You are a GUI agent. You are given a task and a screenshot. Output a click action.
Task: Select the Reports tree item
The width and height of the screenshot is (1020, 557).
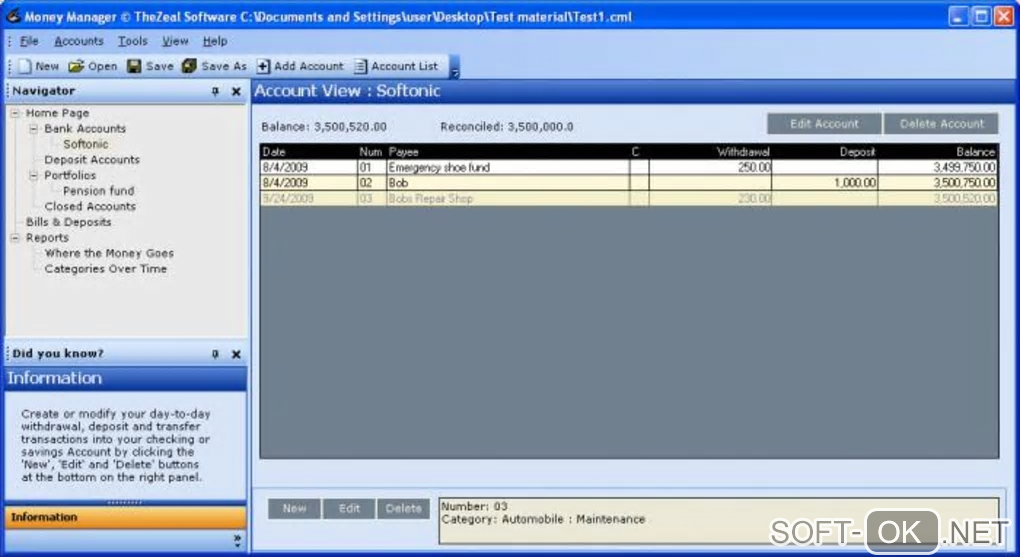click(x=47, y=238)
